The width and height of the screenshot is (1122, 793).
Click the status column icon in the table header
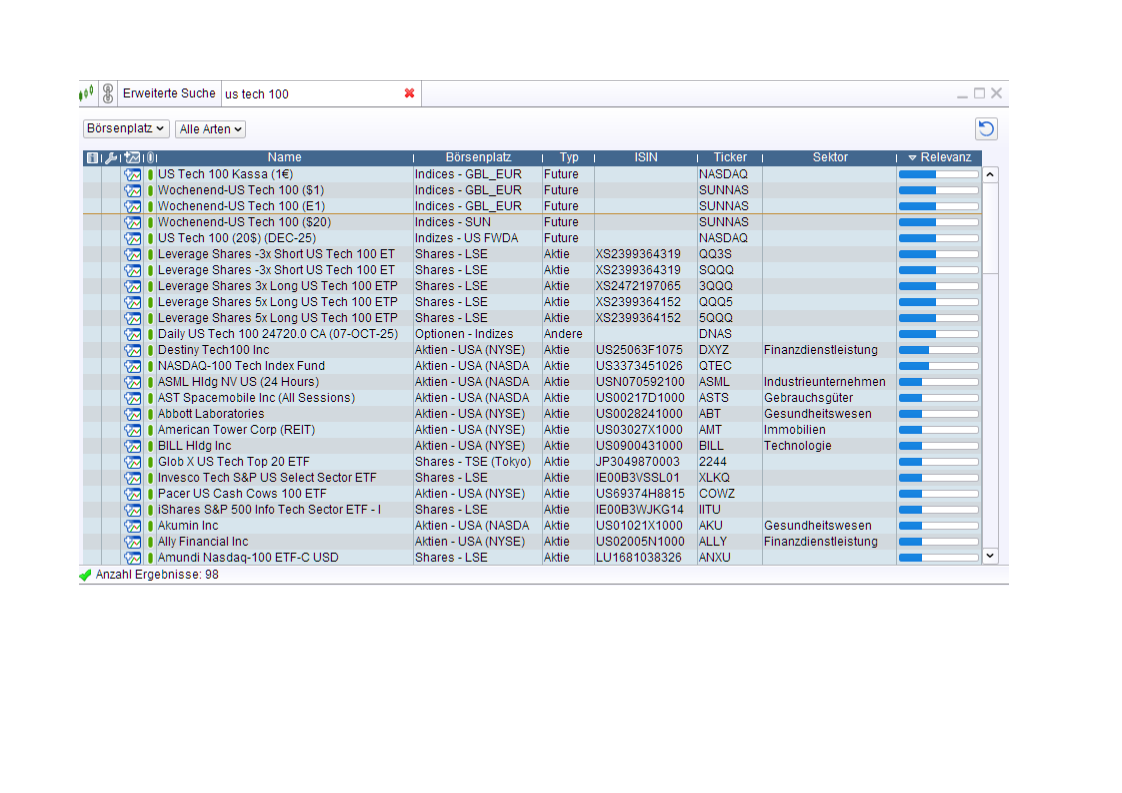[150, 157]
